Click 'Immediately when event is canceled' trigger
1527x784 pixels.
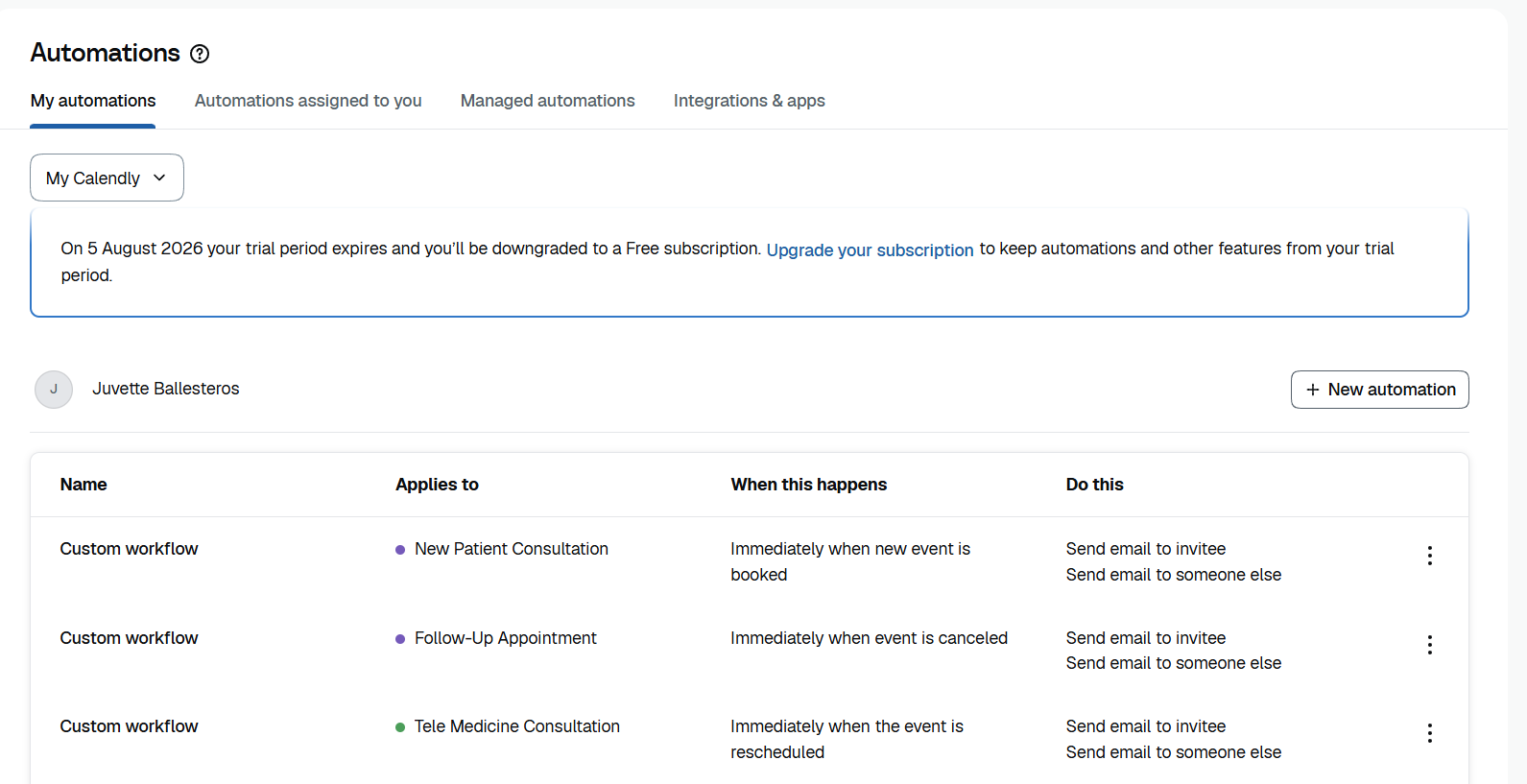point(869,638)
